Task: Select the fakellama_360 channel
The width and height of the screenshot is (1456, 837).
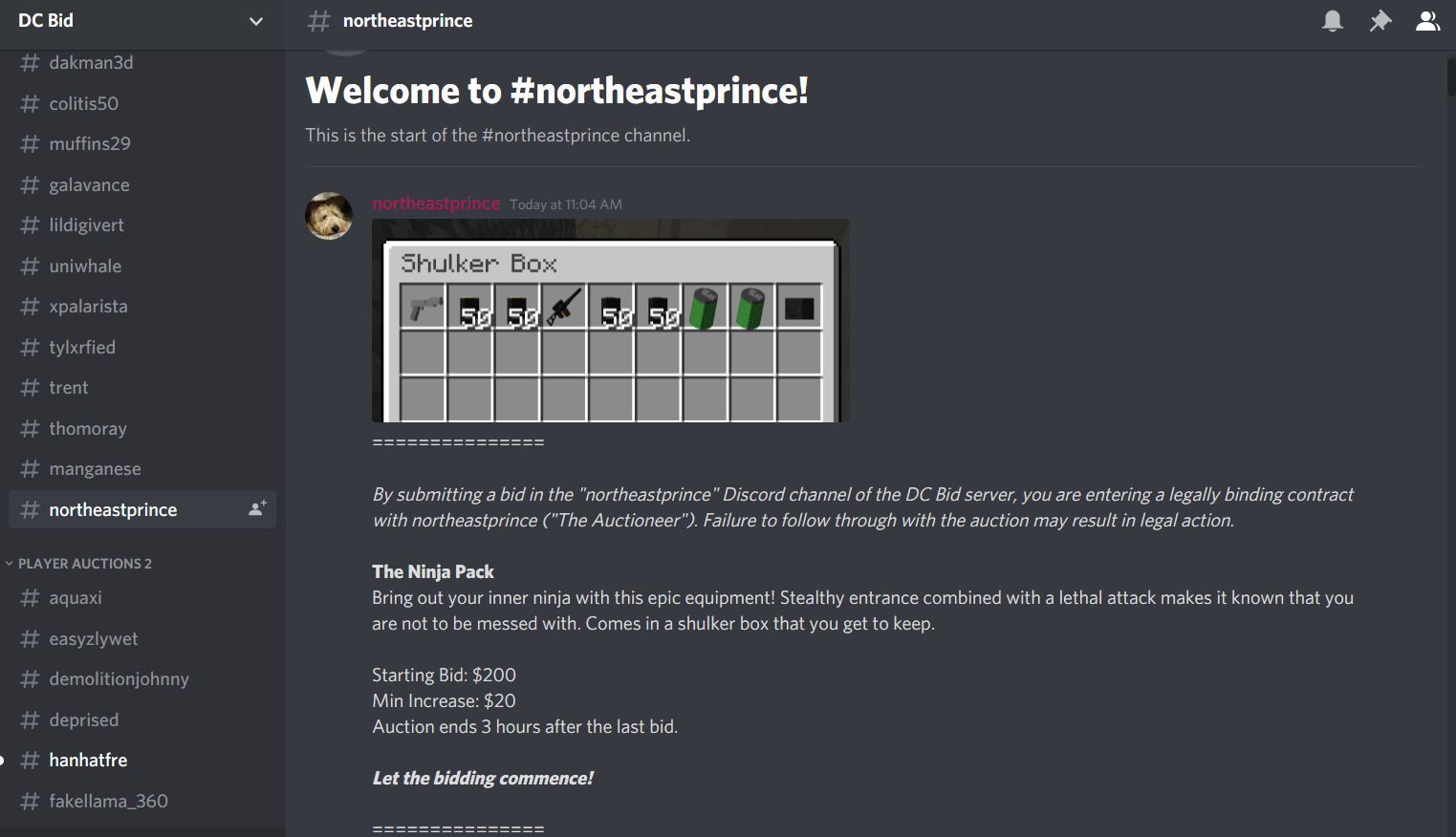Action: [x=142, y=801]
